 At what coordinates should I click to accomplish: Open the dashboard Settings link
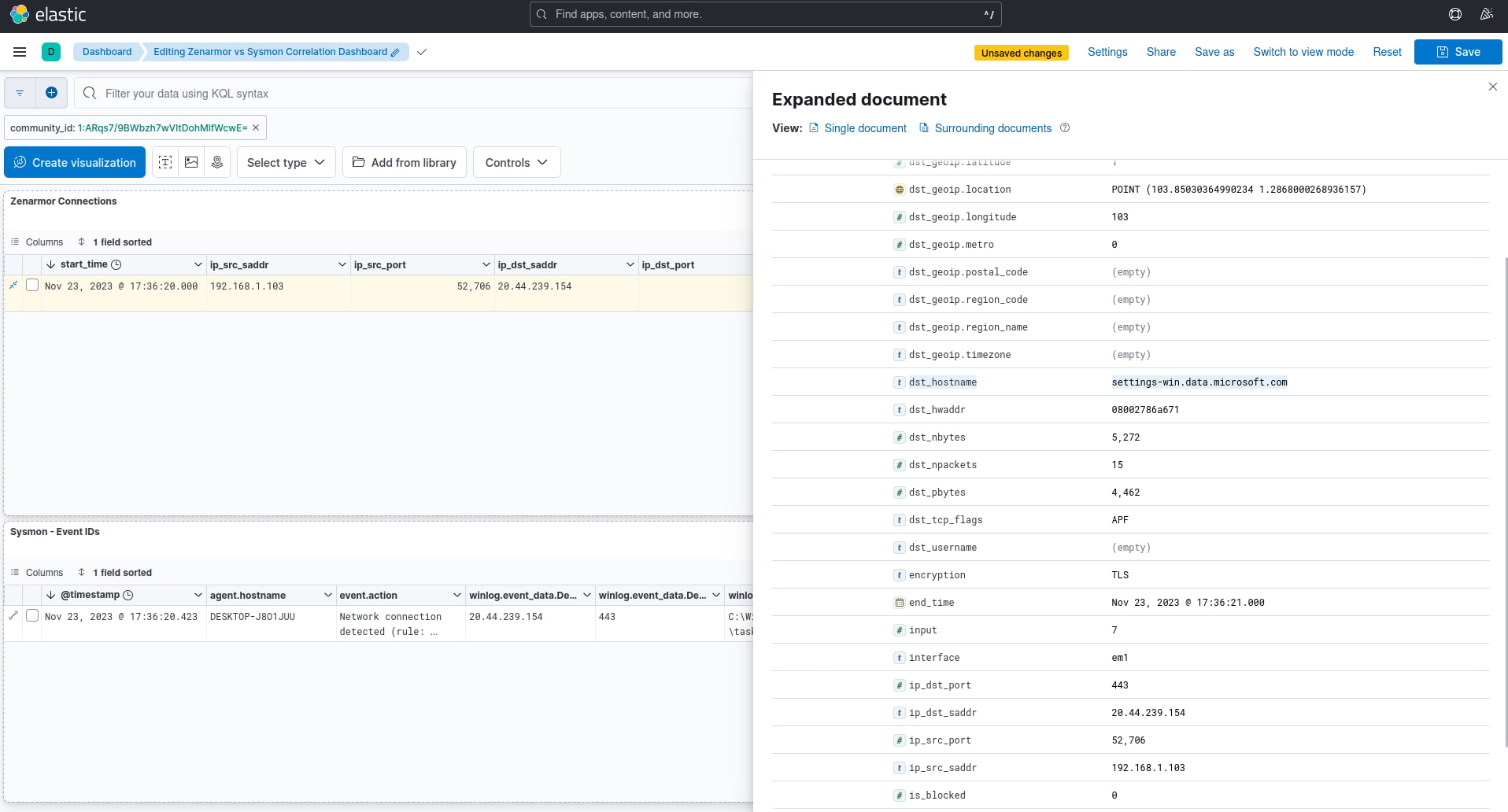point(1107,52)
